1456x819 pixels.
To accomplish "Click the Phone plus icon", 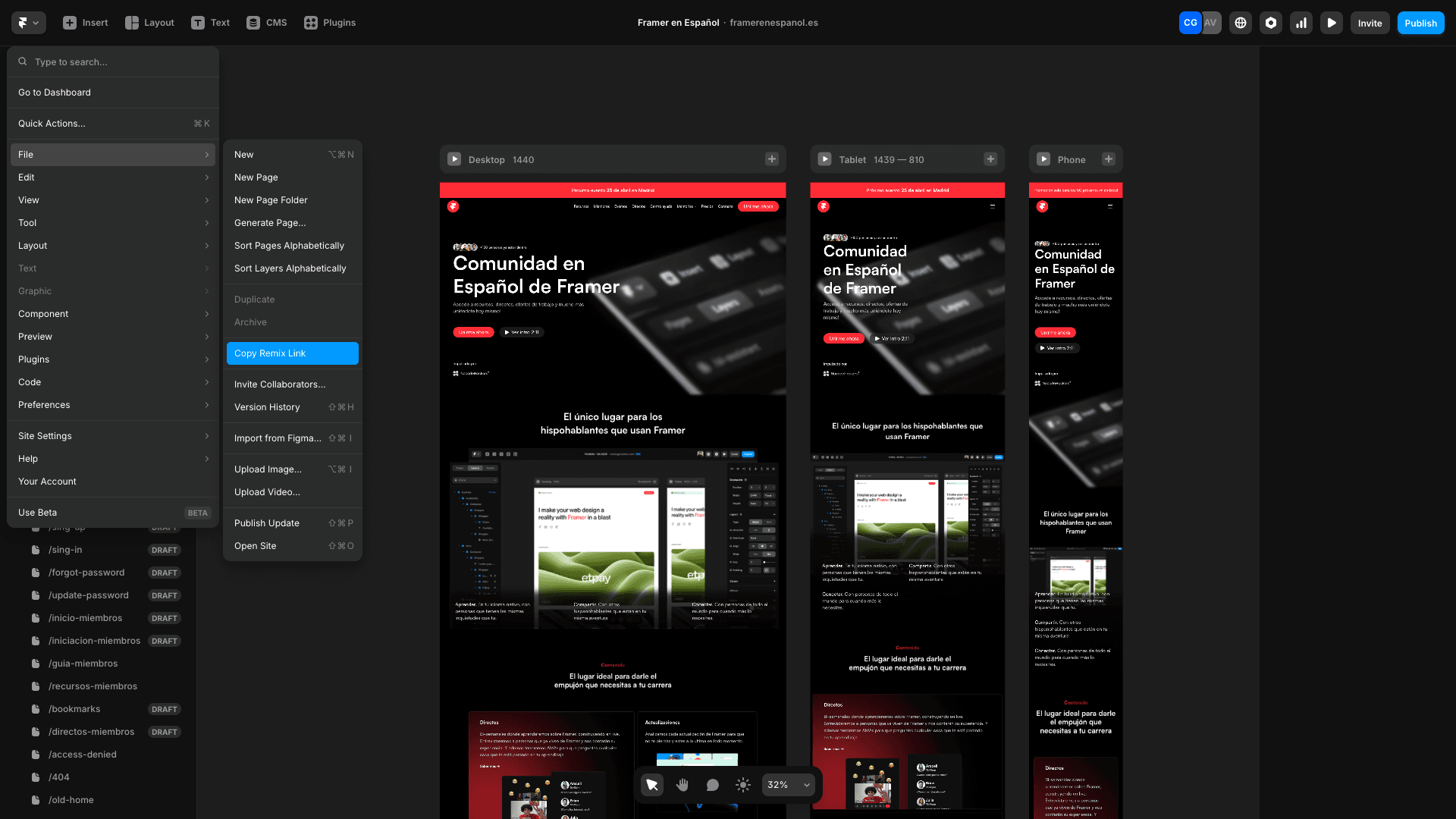I will click(1109, 159).
